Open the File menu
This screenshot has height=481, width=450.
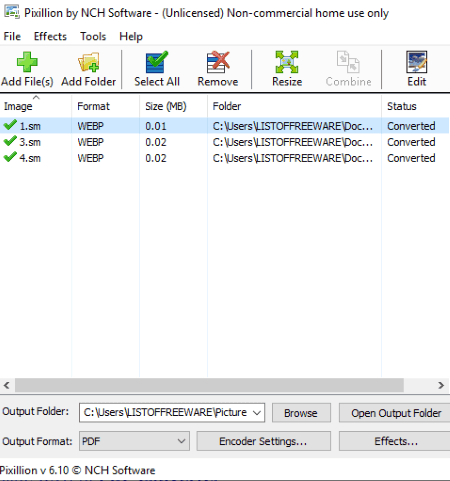click(x=12, y=36)
